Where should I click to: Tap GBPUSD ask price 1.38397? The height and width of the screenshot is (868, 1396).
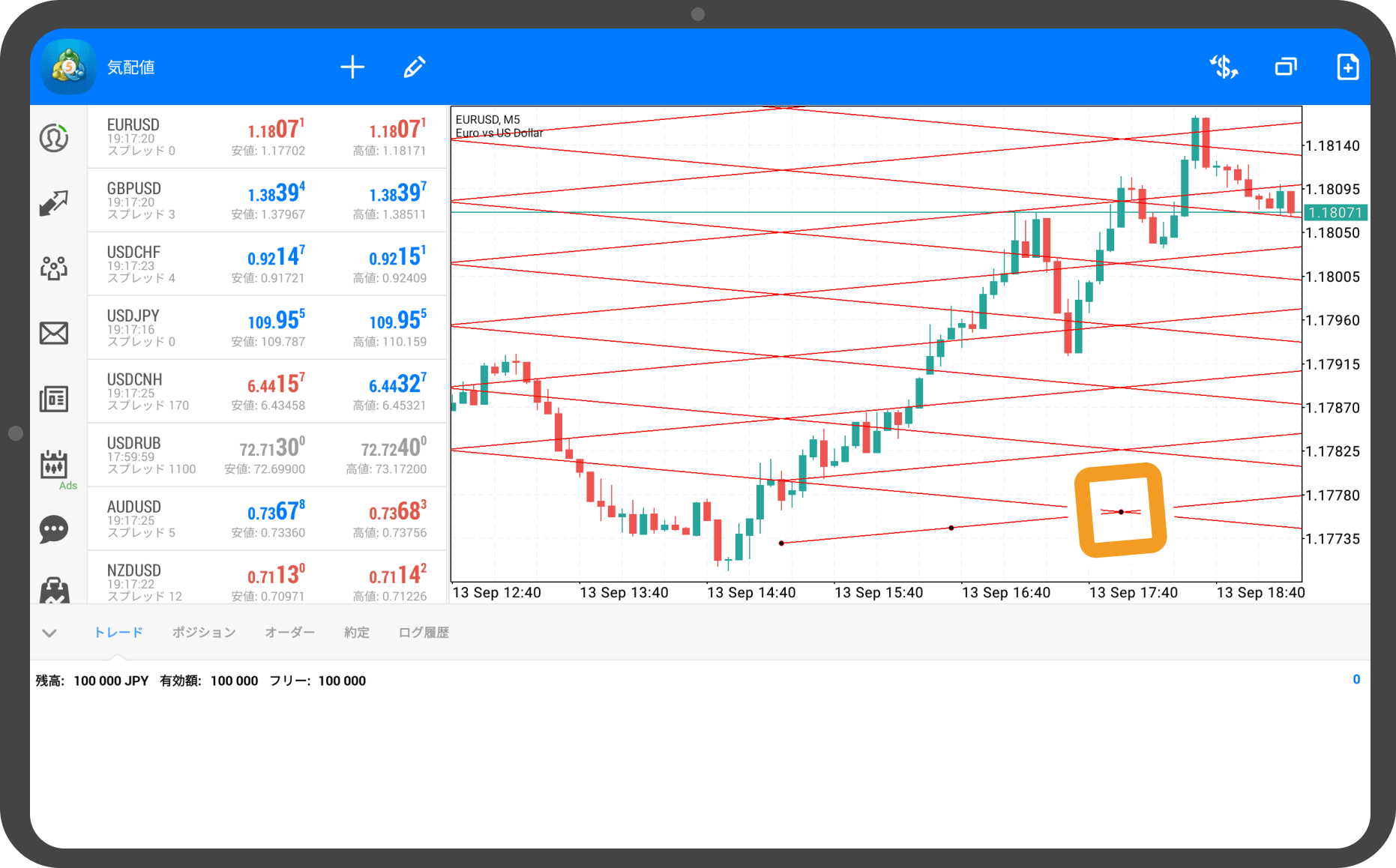(397, 193)
